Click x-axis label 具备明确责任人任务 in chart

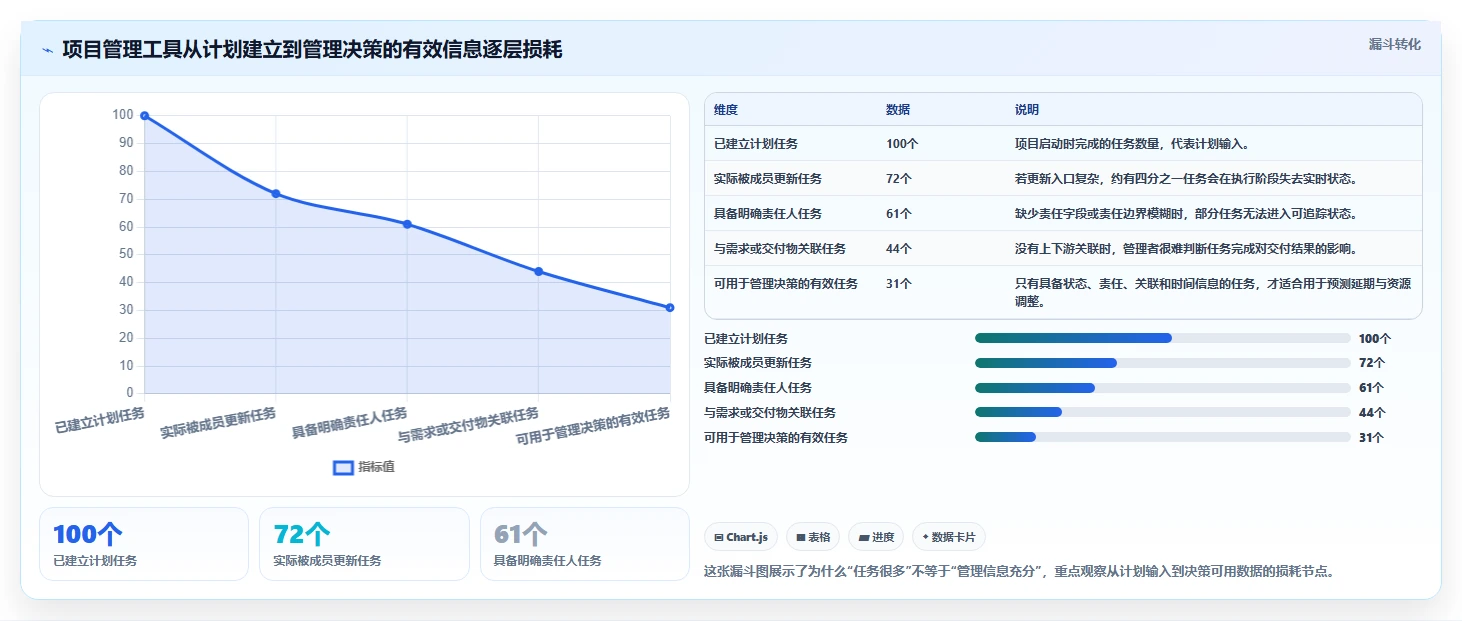click(x=350, y=424)
